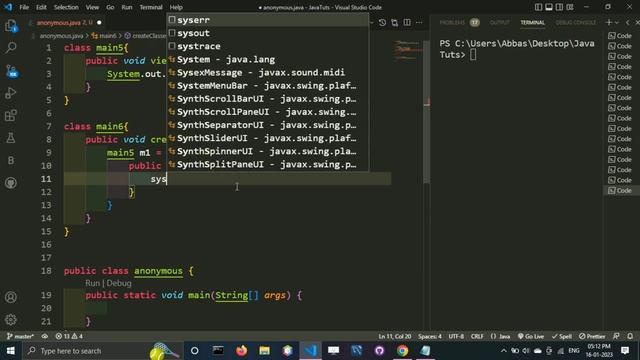Change line ending via CRLF
The height and width of the screenshot is (360, 640).
(x=477, y=336)
